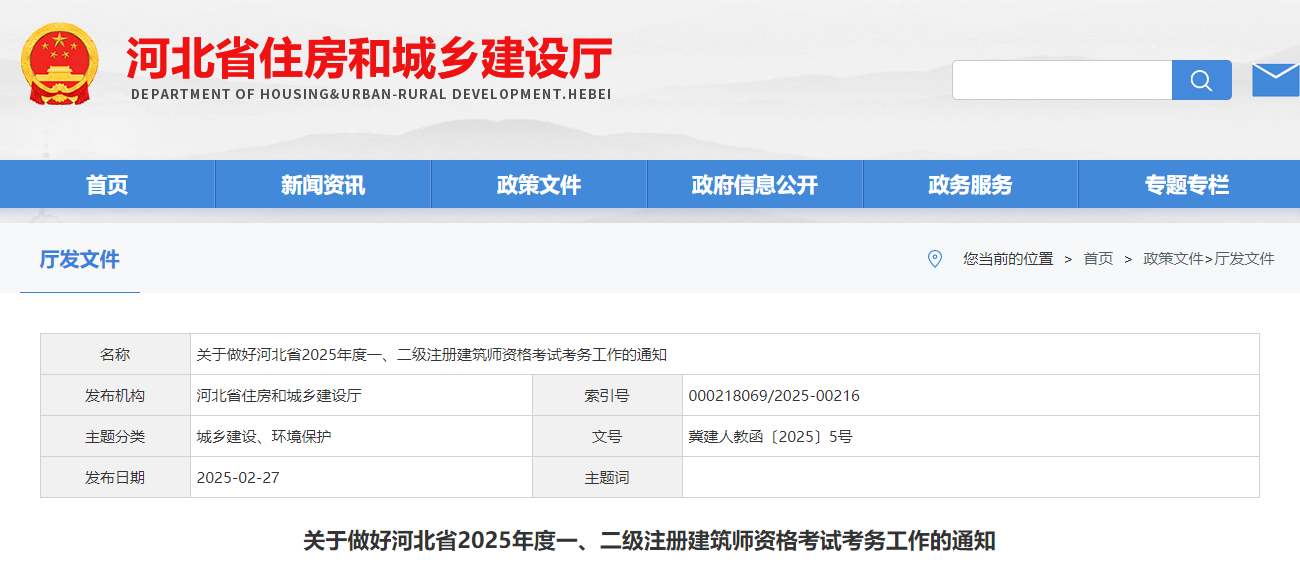Open the envelope mail icon
Screen dimensions: 1300x568
click(1275, 79)
